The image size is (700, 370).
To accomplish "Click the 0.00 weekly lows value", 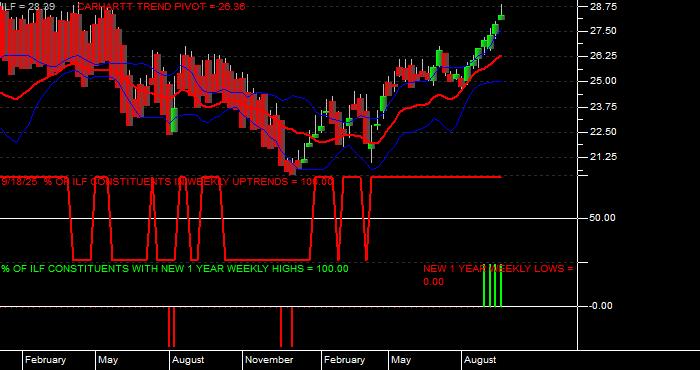I will (x=433, y=282).
